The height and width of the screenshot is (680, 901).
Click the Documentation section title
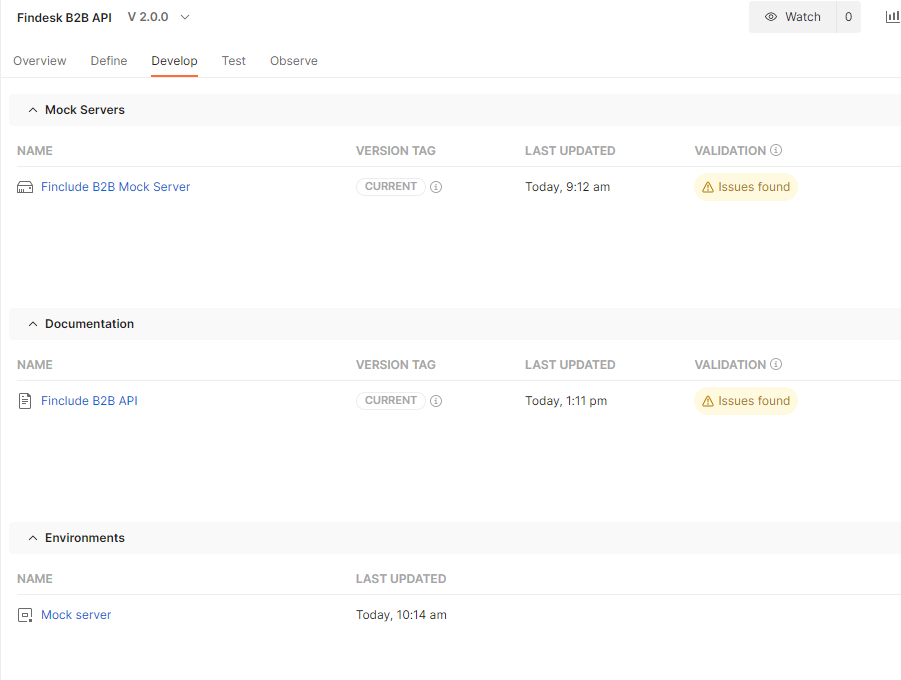click(x=90, y=324)
